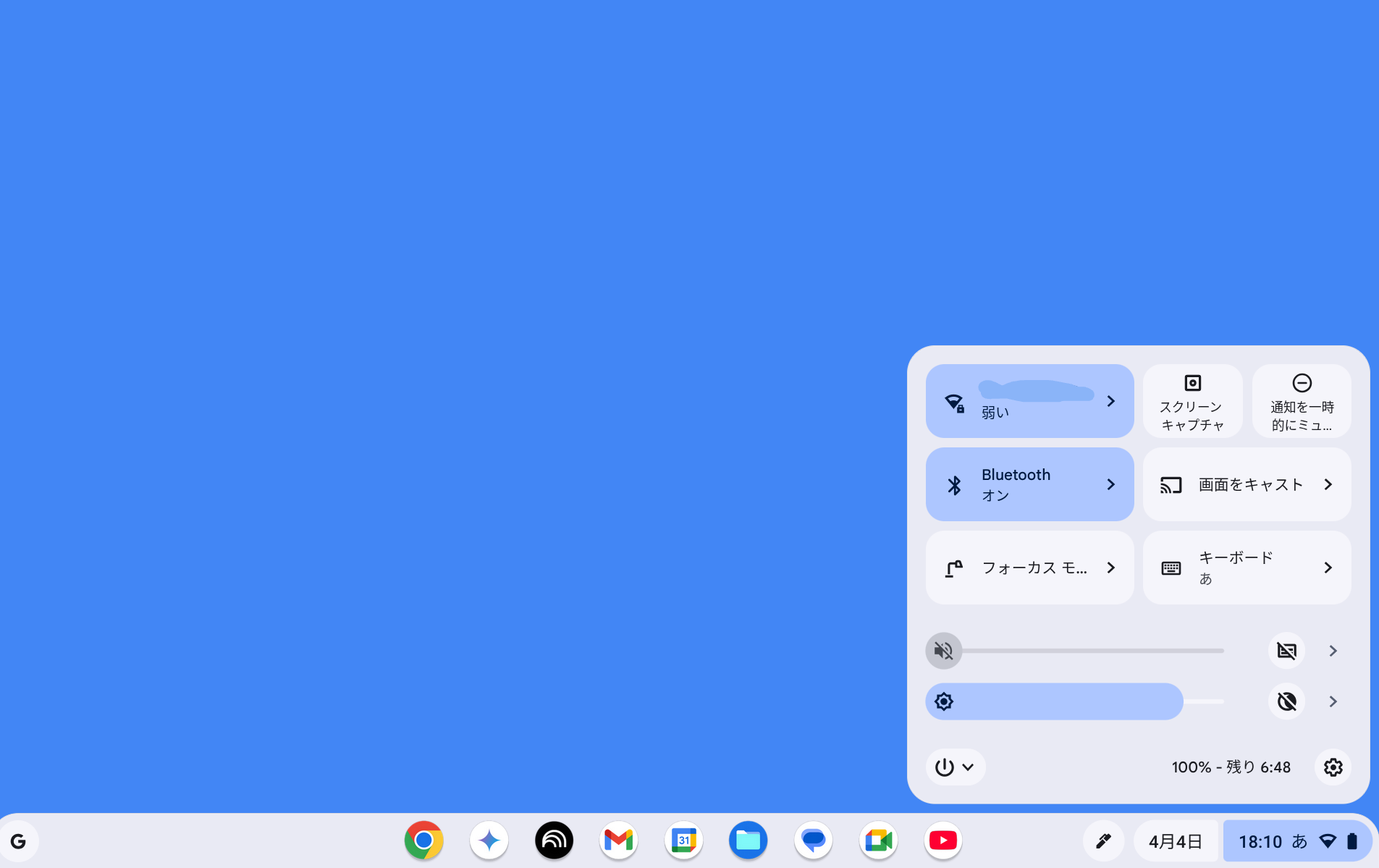
Task: Unmute volume using speaker icon
Action: 943,651
